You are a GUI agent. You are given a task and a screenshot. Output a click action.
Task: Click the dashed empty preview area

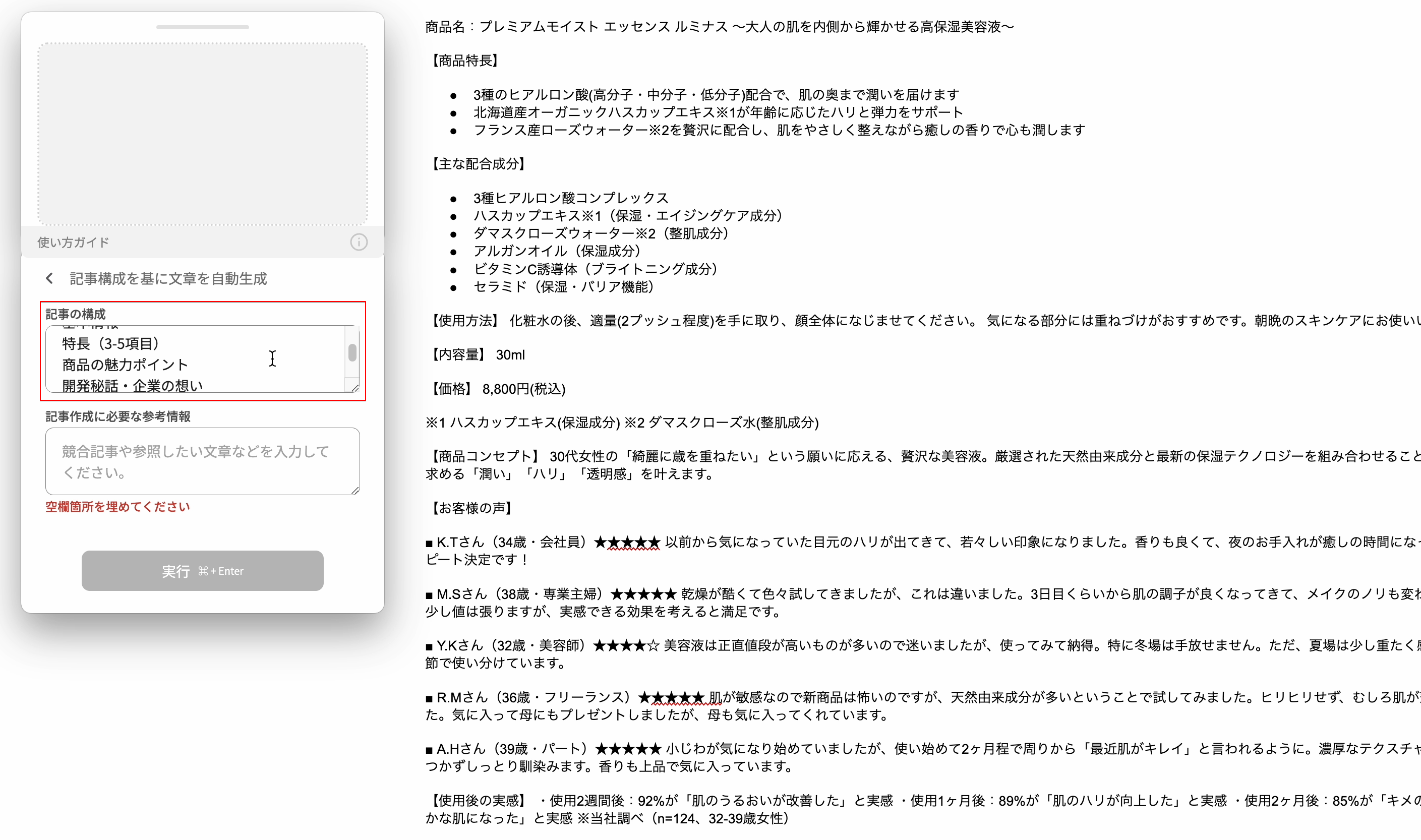(x=202, y=134)
